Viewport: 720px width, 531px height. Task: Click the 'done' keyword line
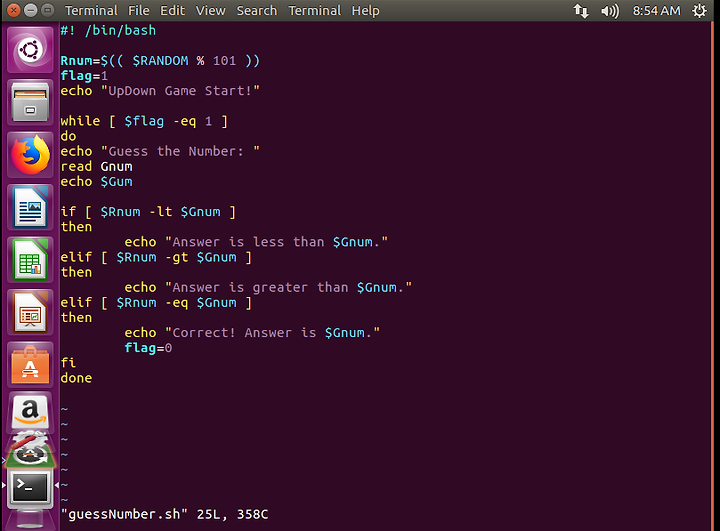[76, 378]
